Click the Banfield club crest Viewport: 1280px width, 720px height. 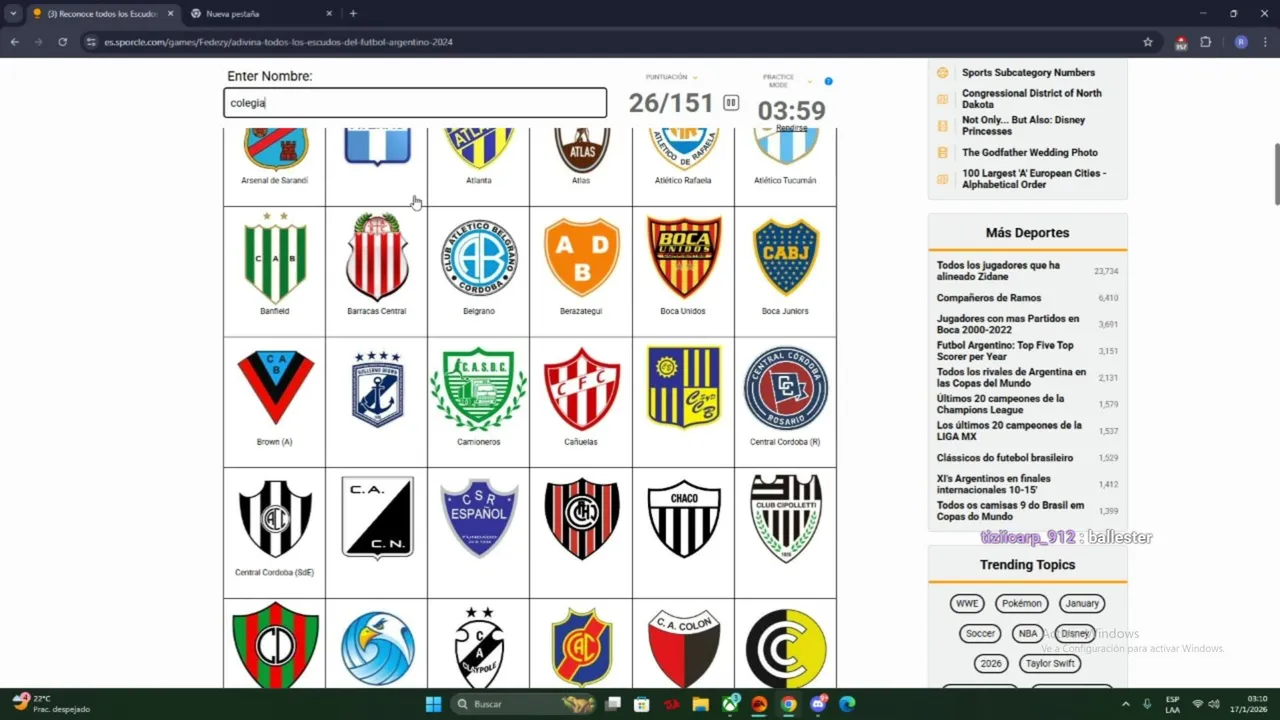(x=275, y=258)
